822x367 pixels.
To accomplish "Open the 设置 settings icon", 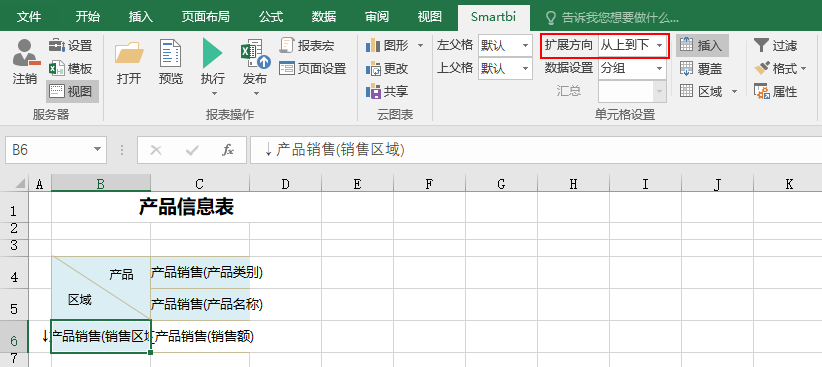I will click(x=57, y=46).
